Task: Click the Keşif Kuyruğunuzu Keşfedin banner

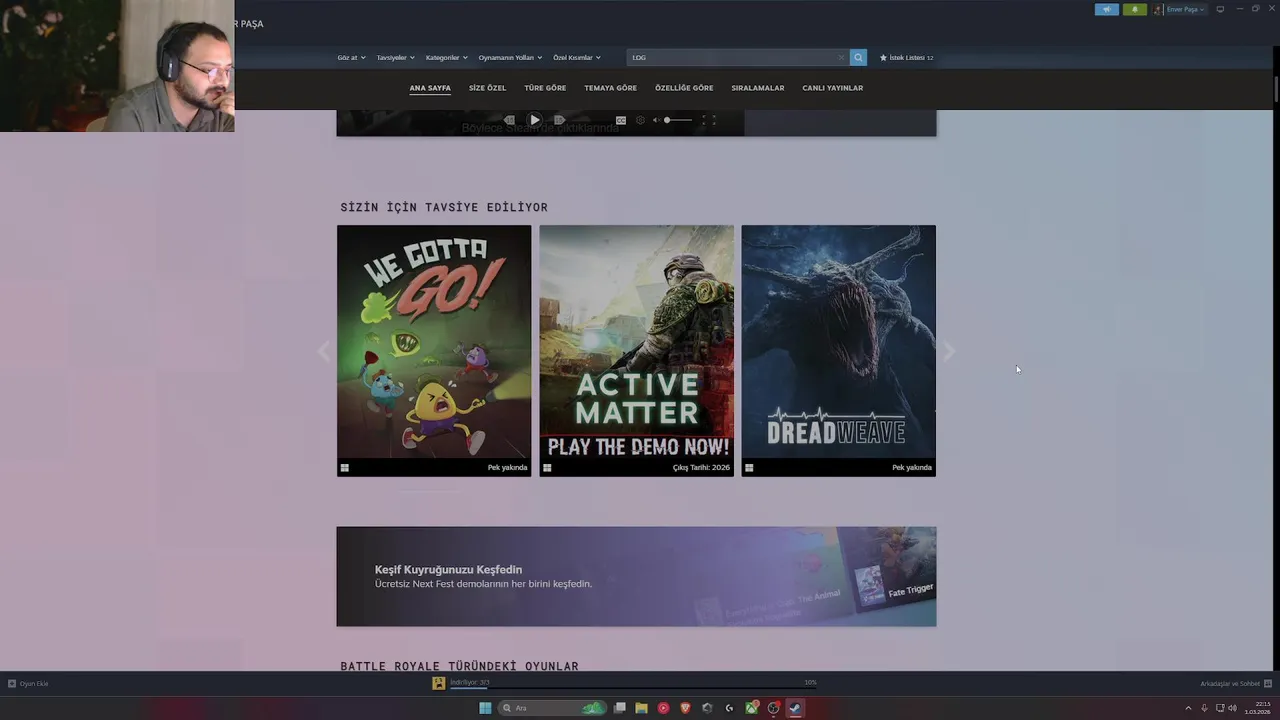Action: pos(636,576)
